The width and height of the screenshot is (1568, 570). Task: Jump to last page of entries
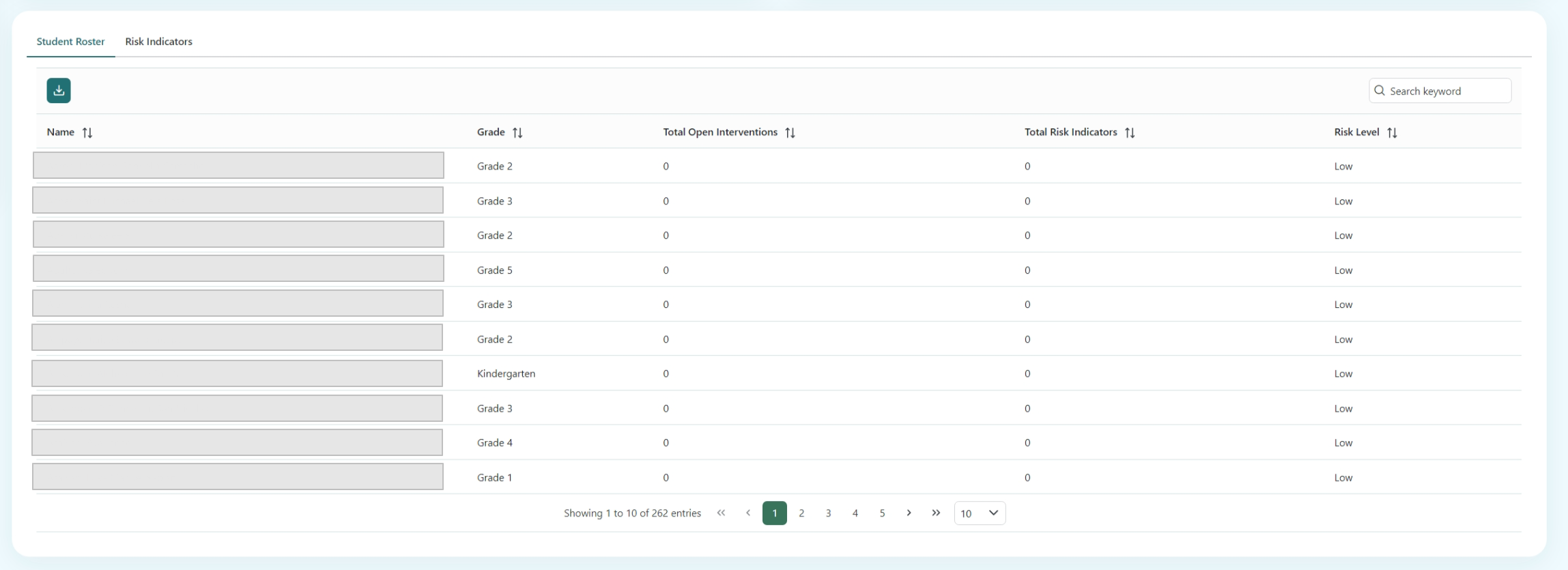(x=936, y=513)
